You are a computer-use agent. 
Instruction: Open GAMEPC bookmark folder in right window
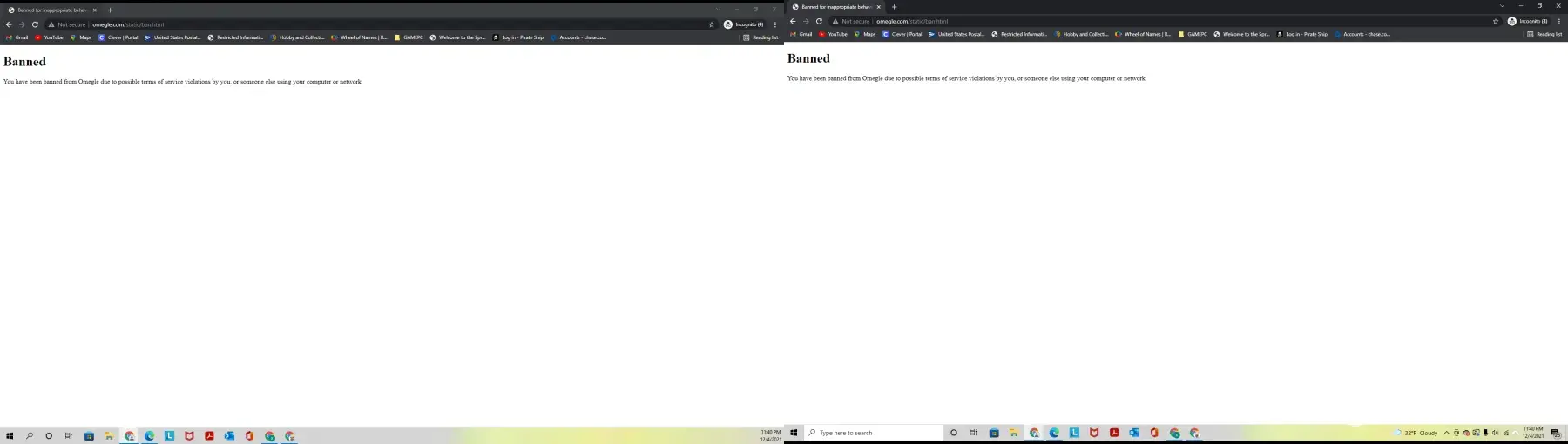(1193, 34)
